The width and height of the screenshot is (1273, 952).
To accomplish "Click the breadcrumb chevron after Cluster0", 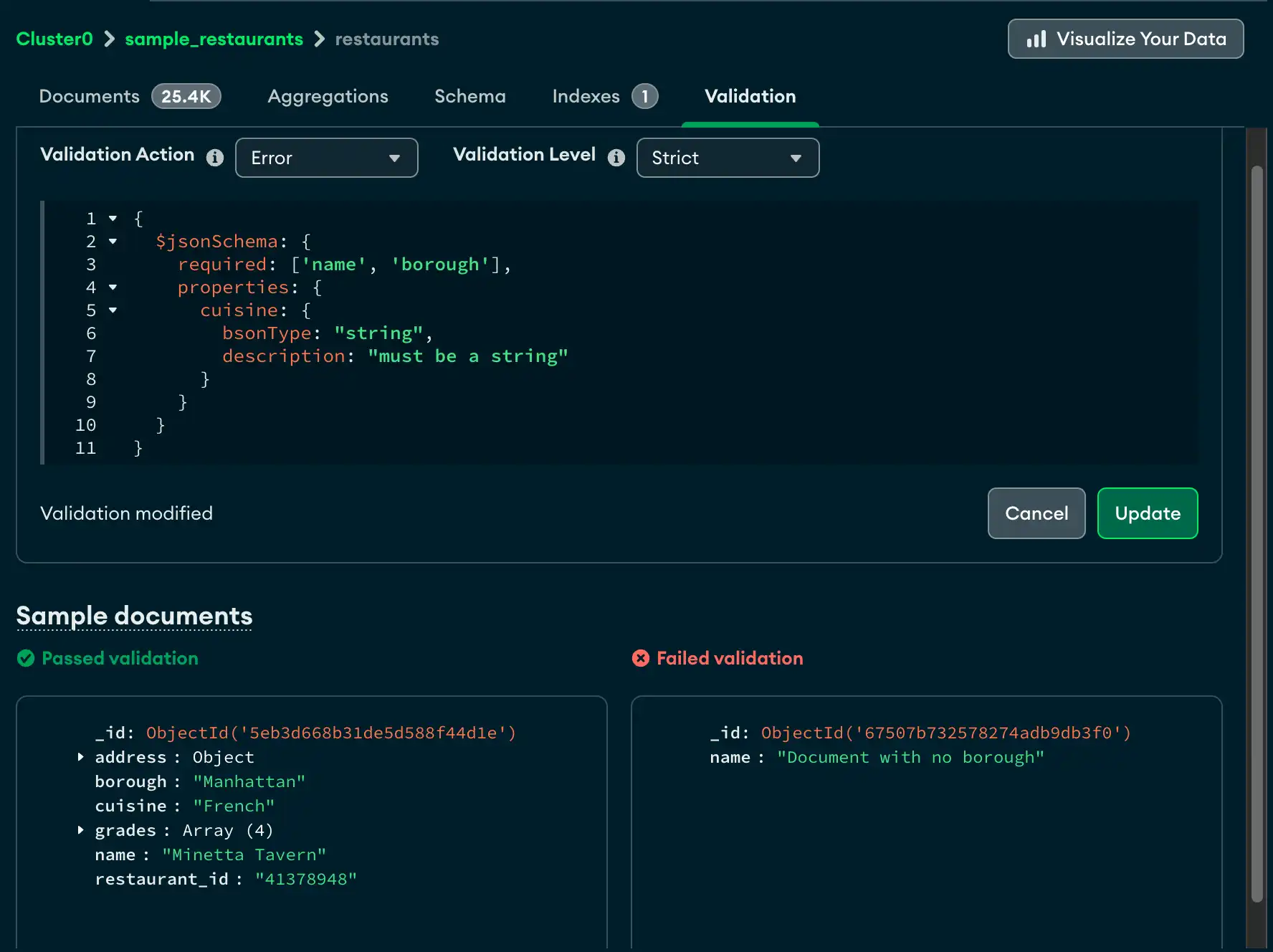I will tap(108, 39).
